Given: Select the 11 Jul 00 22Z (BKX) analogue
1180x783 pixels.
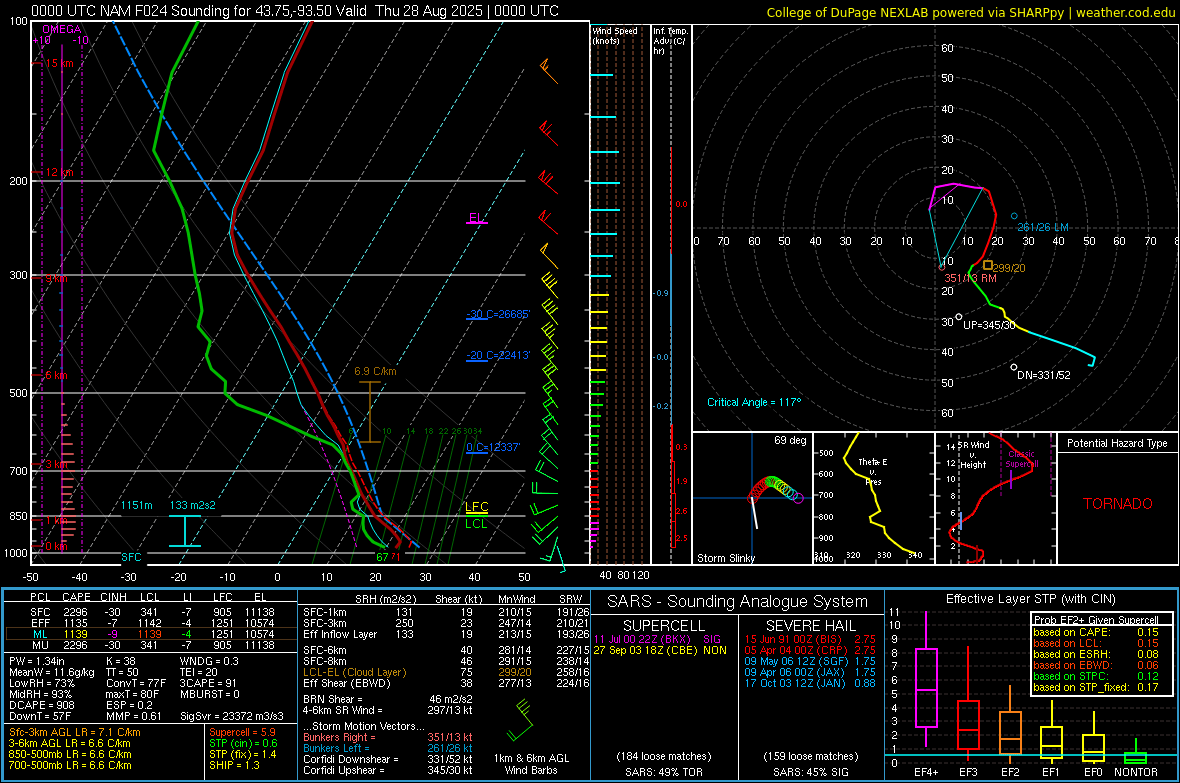Looking at the screenshot, I should tap(658, 639).
